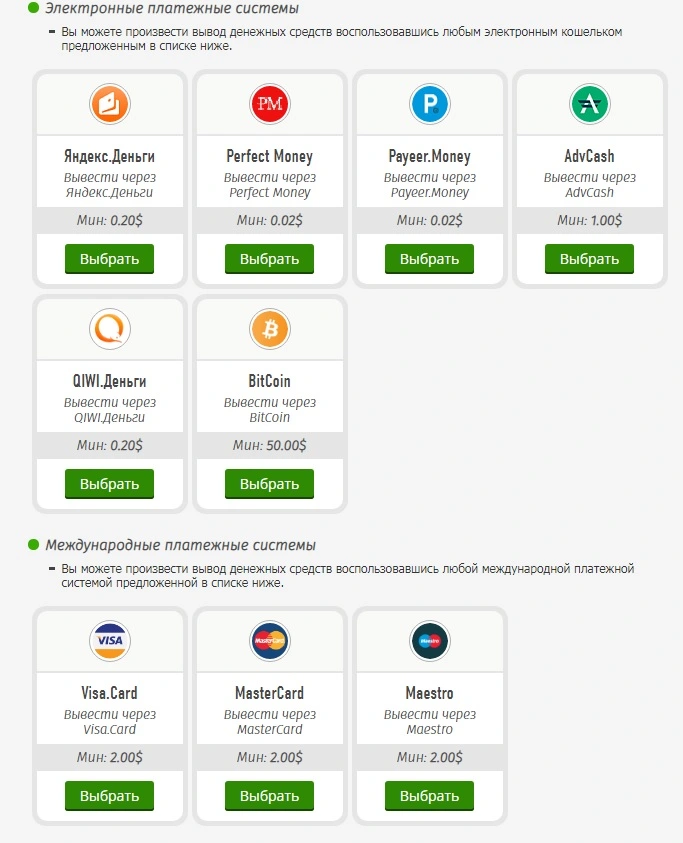Click the Visa card logo icon
Screen dimensions: 683x843
[110, 640]
